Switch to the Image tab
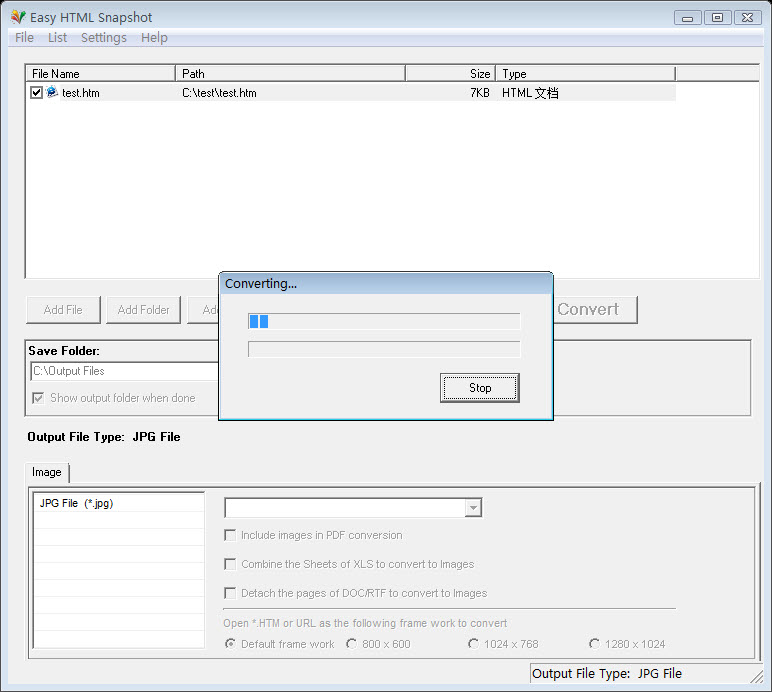 pos(47,472)
